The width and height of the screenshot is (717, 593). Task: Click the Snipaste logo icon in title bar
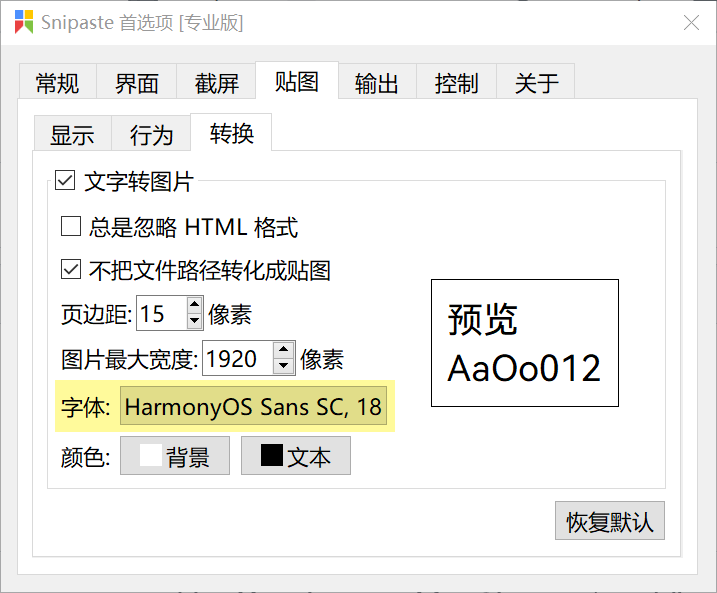click(24, 22)
